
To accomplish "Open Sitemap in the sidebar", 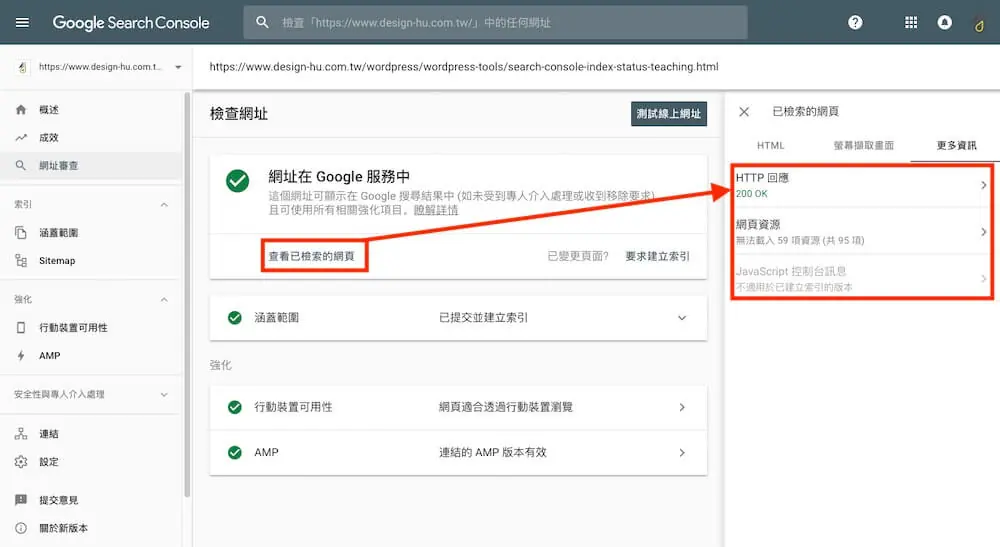I will coord(57,260).
